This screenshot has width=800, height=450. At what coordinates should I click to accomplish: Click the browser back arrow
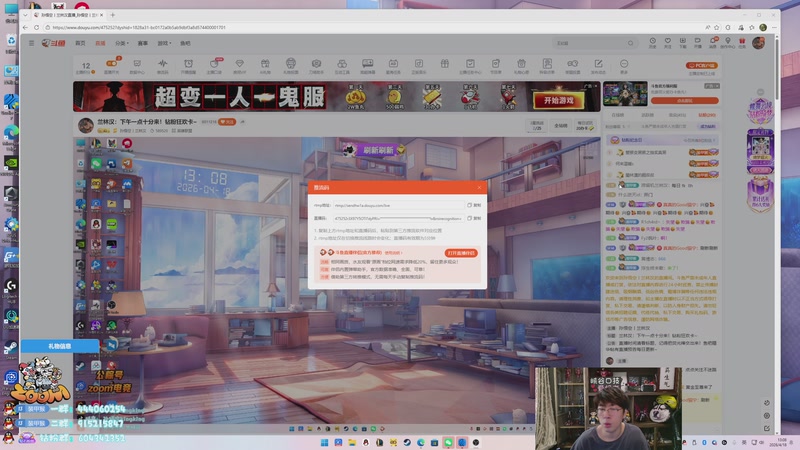pos(25,27)
